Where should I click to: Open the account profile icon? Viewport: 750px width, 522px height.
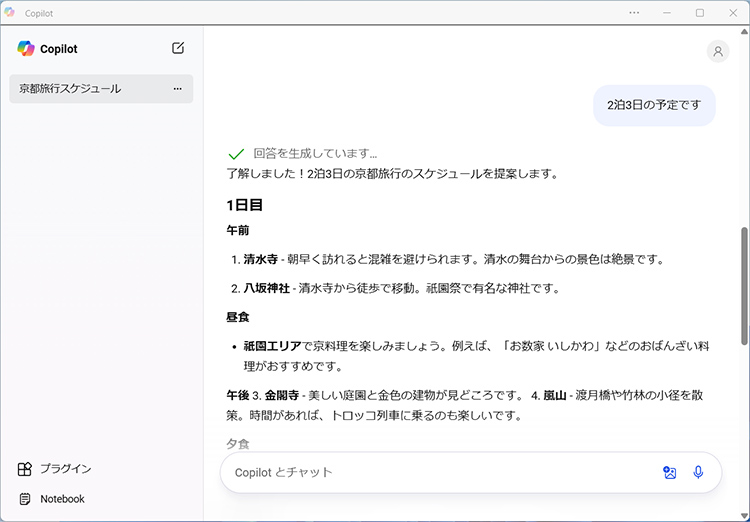pos(717,52)
